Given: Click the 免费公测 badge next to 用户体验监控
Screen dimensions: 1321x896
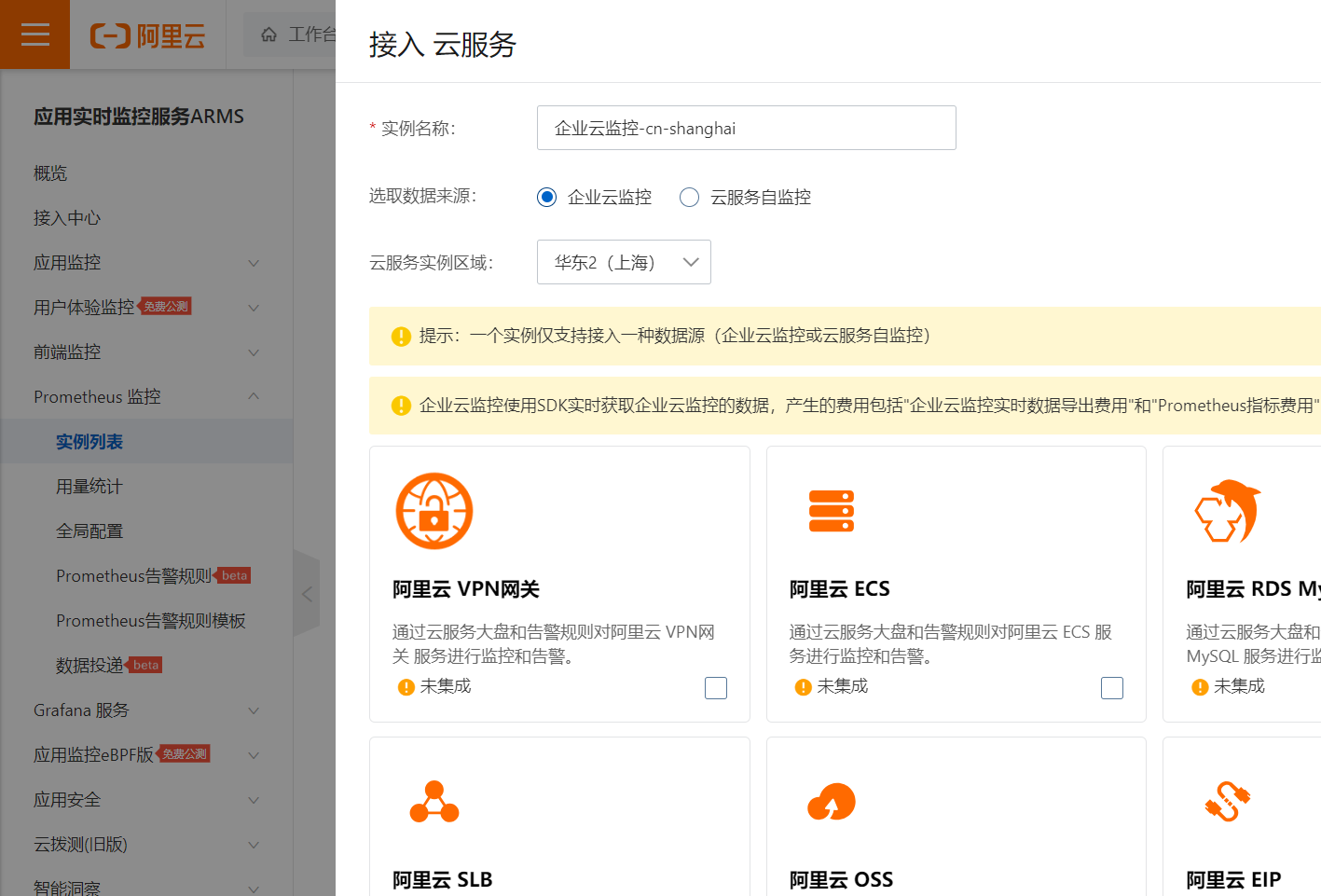Looking at the screenshot, I should [166, 306].
